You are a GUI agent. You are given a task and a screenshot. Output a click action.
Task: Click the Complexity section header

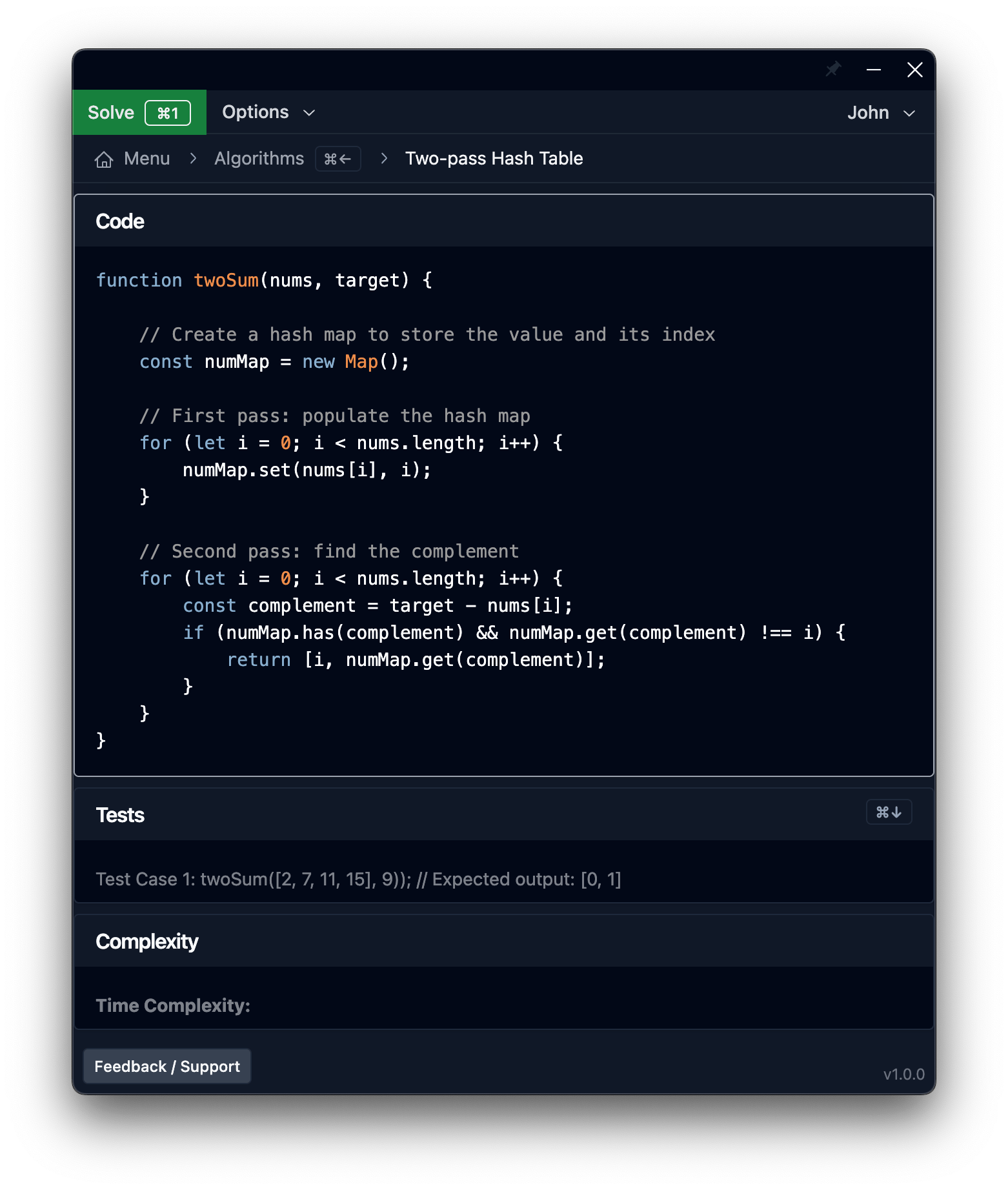[x=147, y=942]
